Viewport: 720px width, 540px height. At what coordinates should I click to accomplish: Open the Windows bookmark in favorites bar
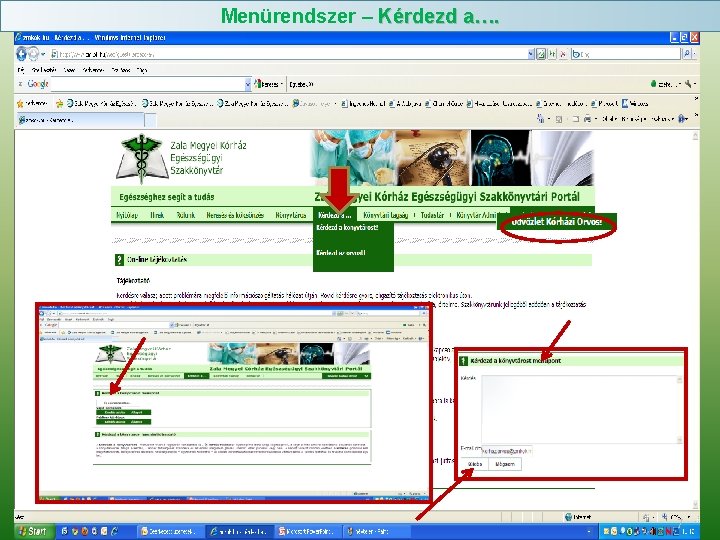click(635, 103)
